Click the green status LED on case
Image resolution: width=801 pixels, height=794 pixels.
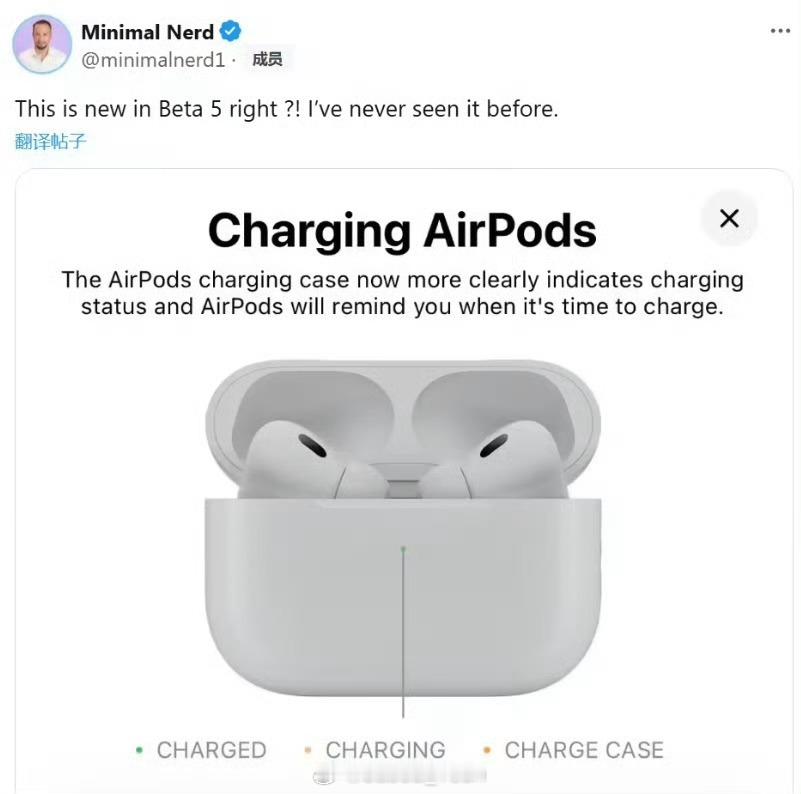pyautogui.click(x=403, y=549)
